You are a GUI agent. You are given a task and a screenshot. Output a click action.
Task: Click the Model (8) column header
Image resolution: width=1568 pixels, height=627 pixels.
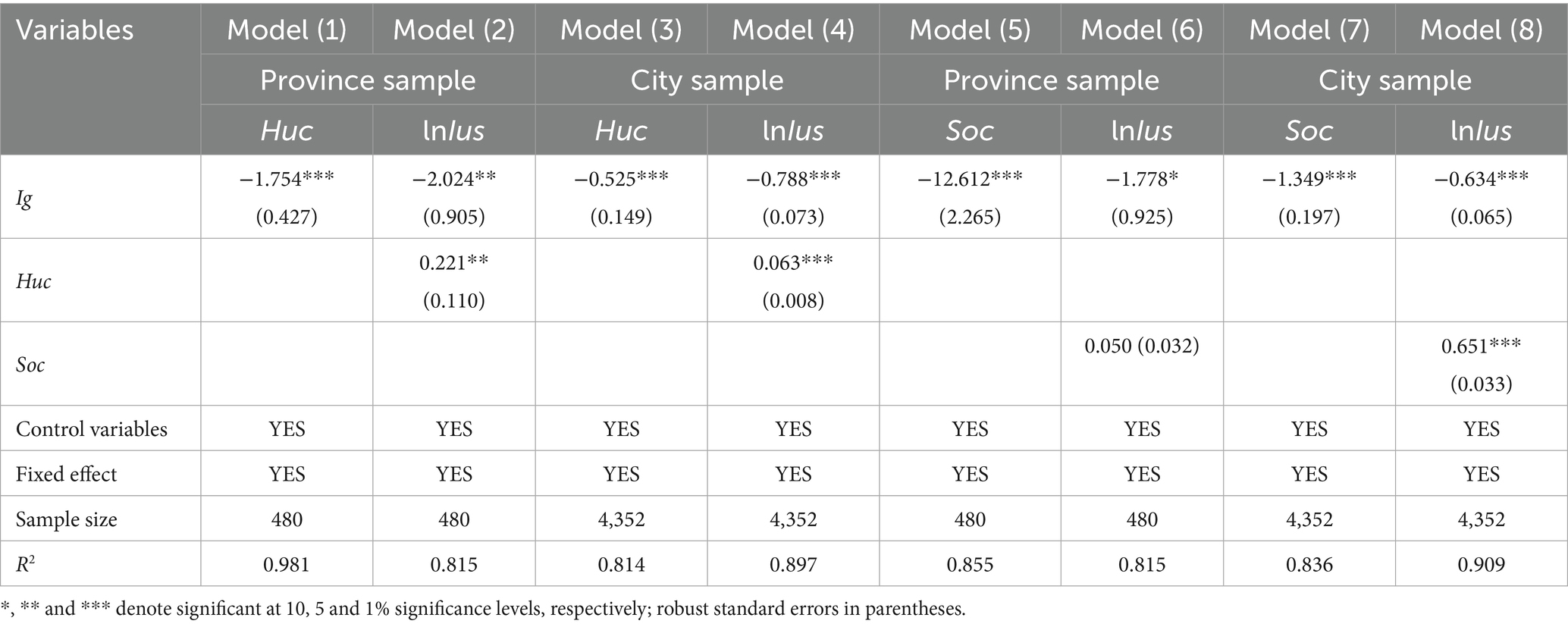click(x=1481, y=30)
